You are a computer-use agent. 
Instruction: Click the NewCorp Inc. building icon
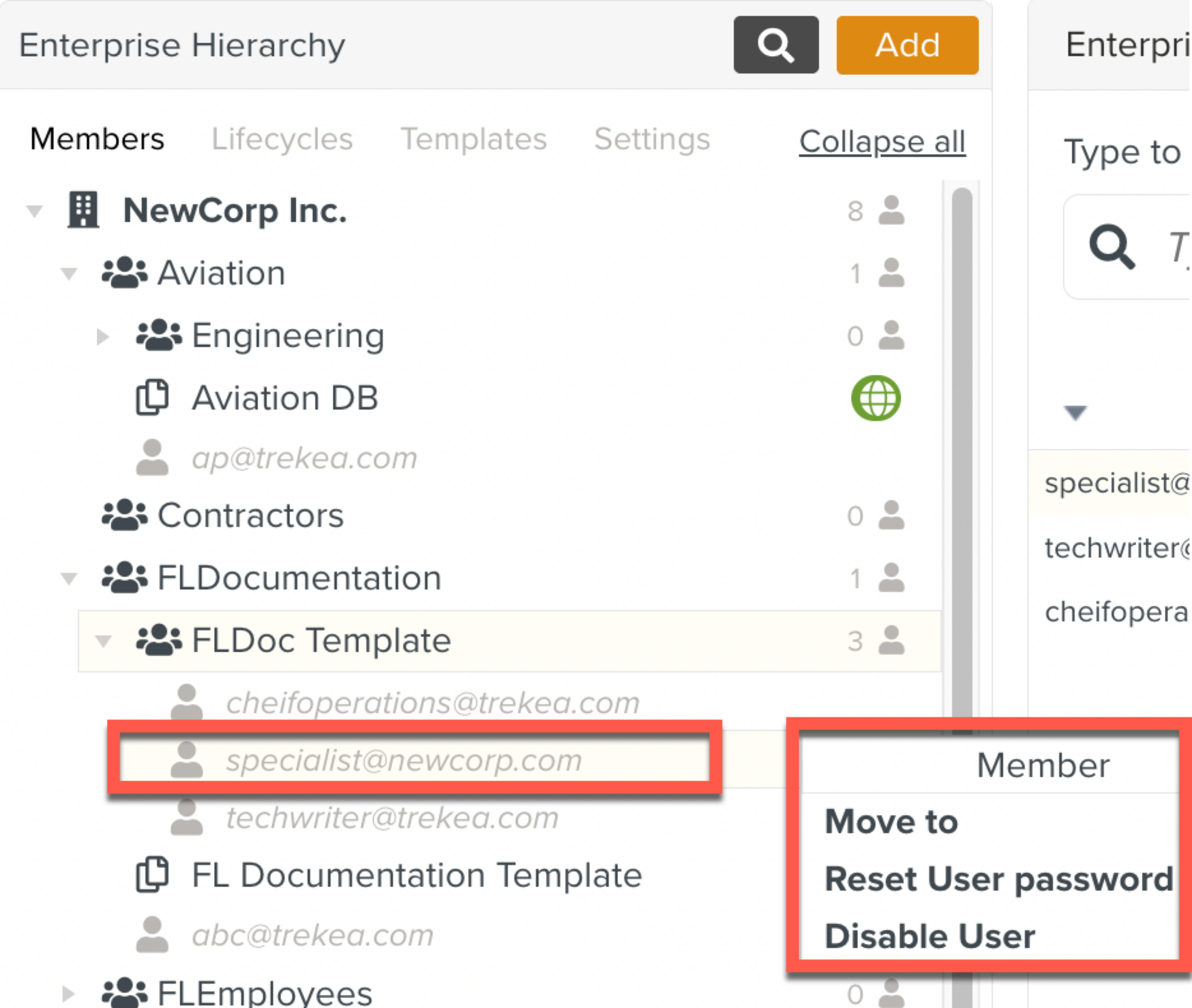pyautogui.click(x=83, y=210)
